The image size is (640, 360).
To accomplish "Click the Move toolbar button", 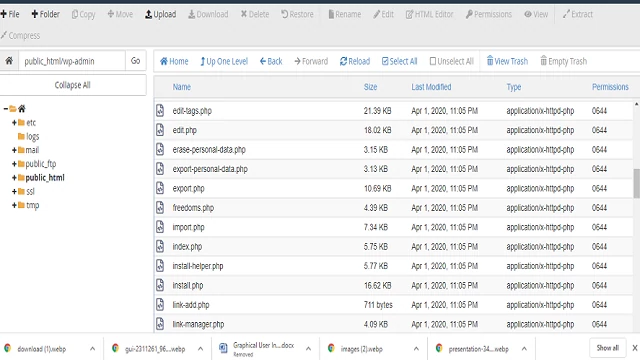I will (x=120, y=14).
